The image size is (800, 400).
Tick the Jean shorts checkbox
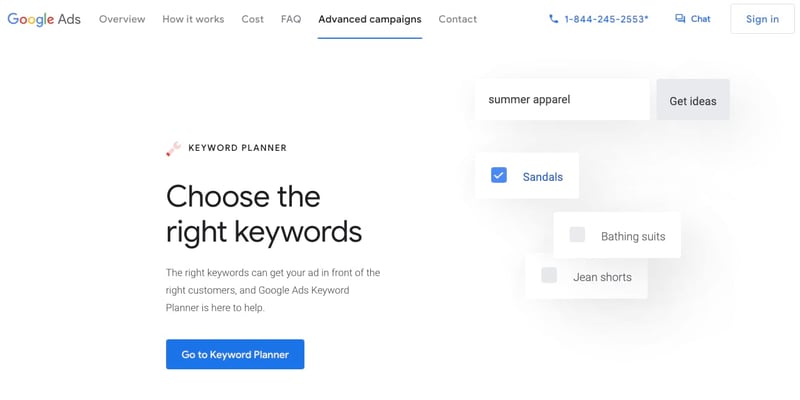(549, 275)
